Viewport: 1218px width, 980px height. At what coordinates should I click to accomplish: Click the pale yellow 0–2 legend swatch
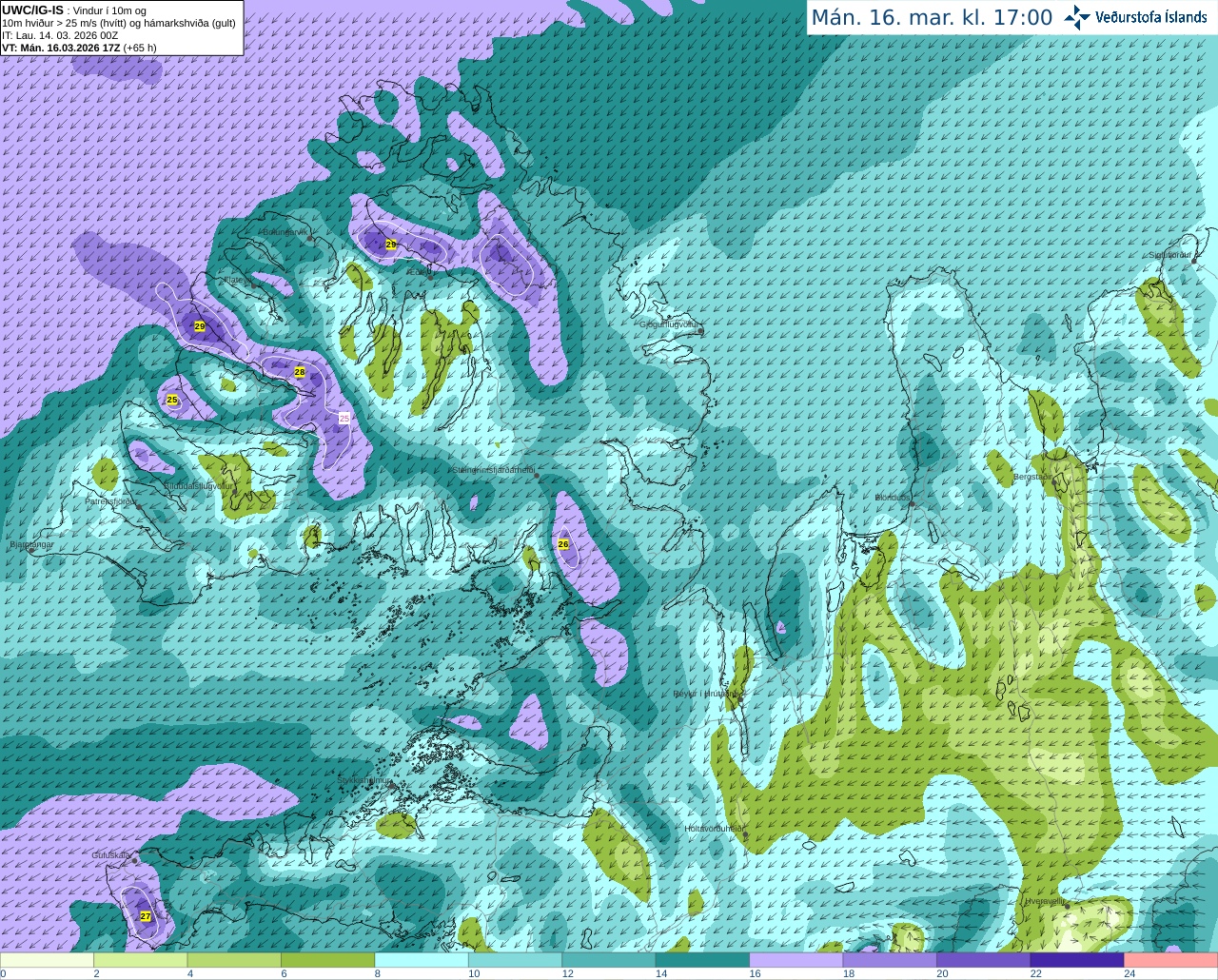coord(48,960)
